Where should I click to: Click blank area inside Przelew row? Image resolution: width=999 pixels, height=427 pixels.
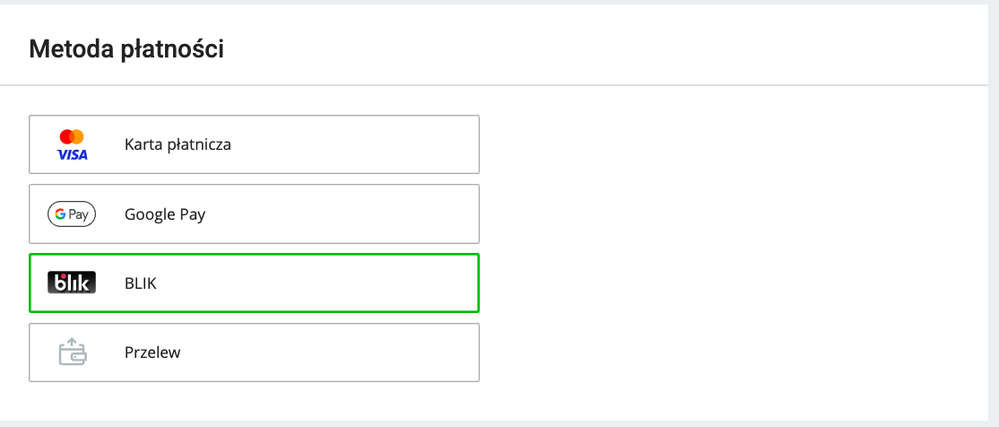click(331, 352)
